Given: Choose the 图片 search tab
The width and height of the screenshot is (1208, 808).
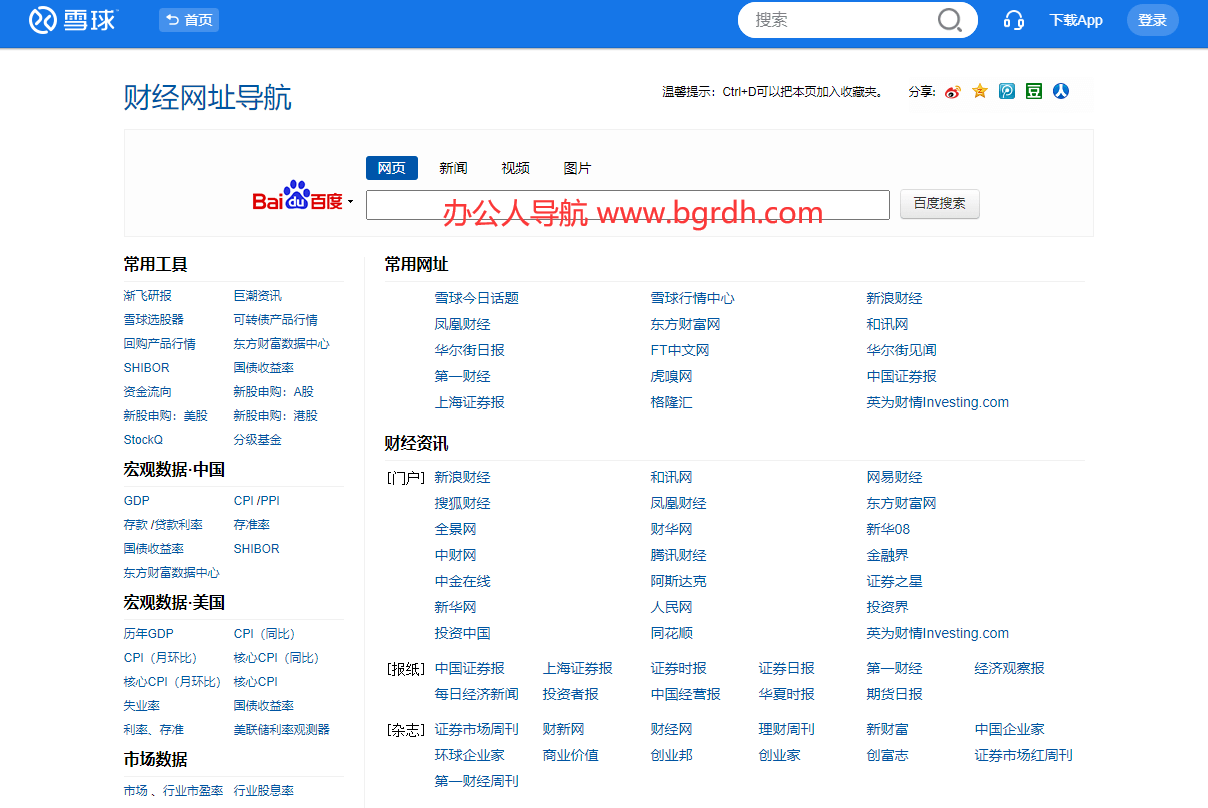Looking at the screenshot, I should tap(577, 168).
